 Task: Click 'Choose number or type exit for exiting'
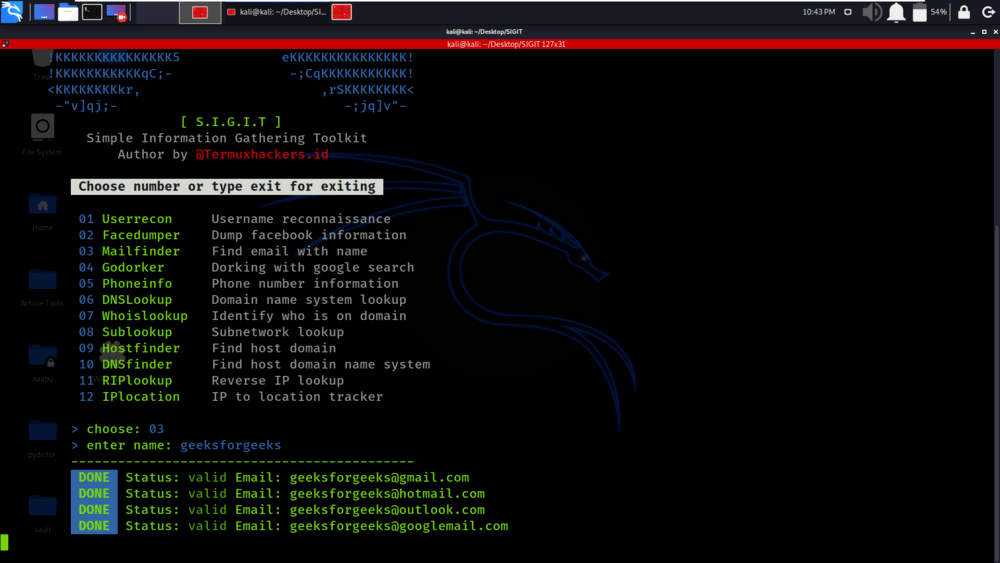point(227,186)
